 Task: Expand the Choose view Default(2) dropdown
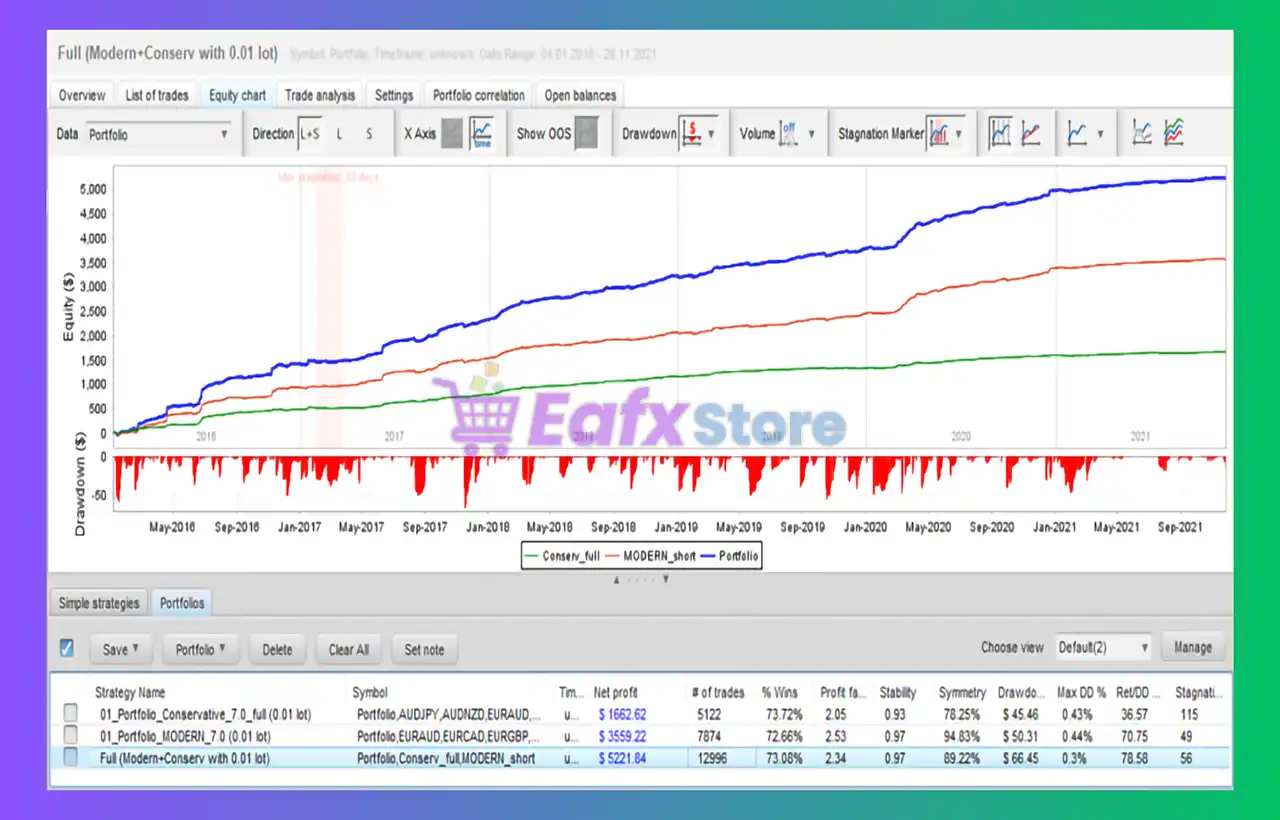[1104, 648]
